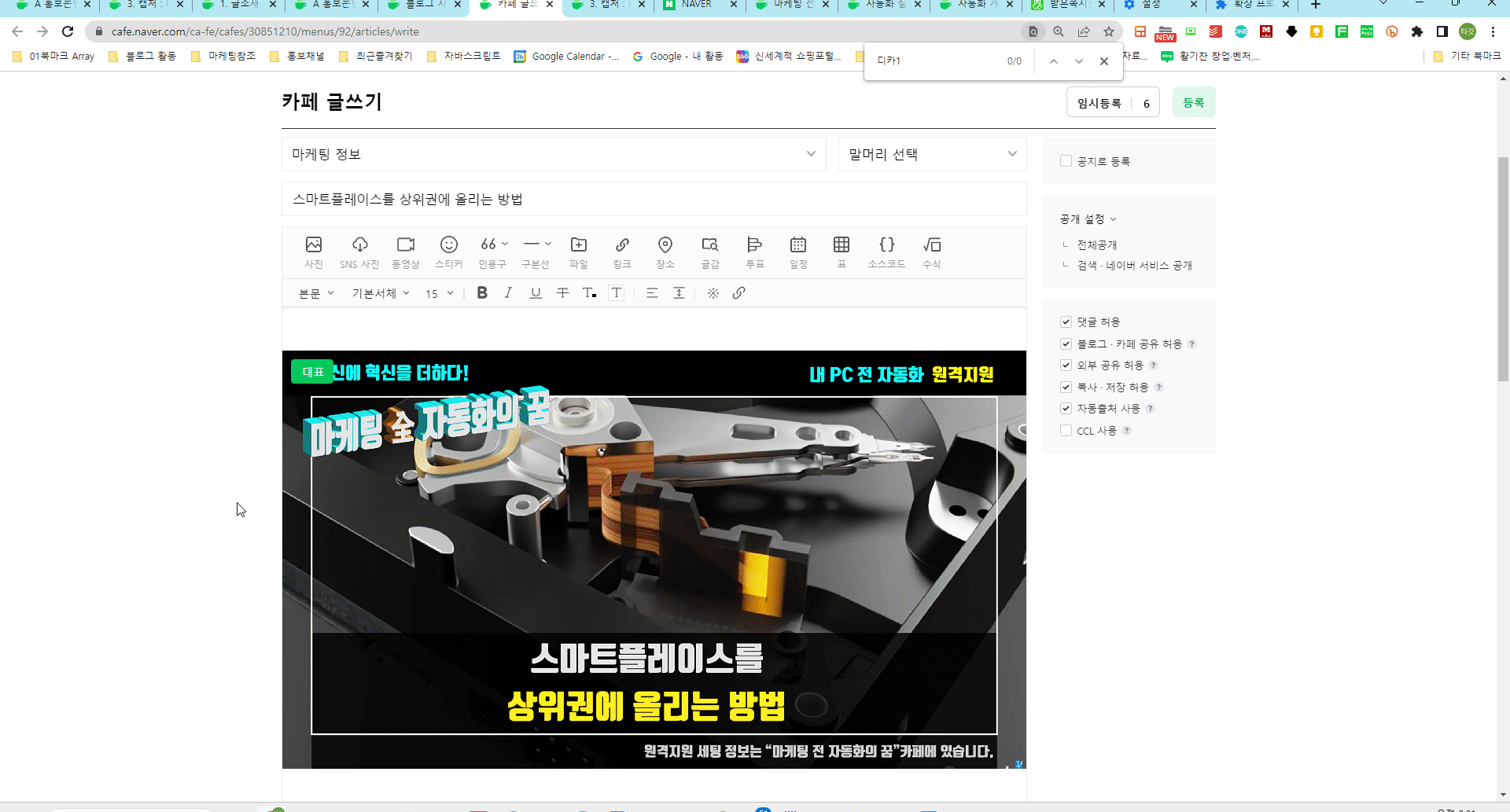Open the text alignment options

coord(652,292)
